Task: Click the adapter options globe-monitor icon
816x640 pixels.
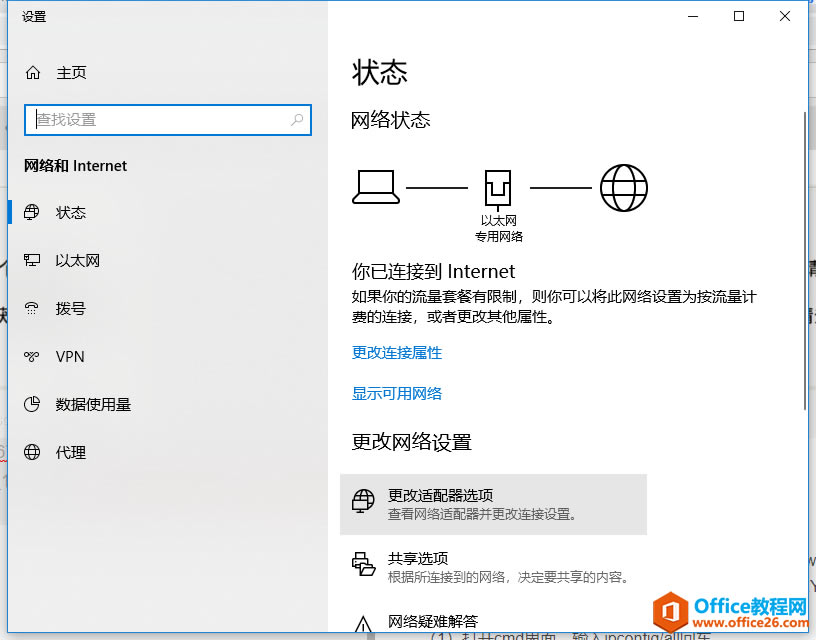Action: point(363,501)
